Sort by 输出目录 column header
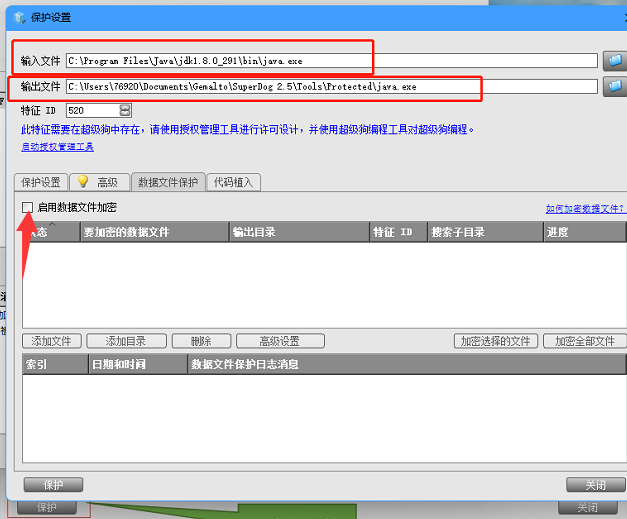 [x=299, y=232]
